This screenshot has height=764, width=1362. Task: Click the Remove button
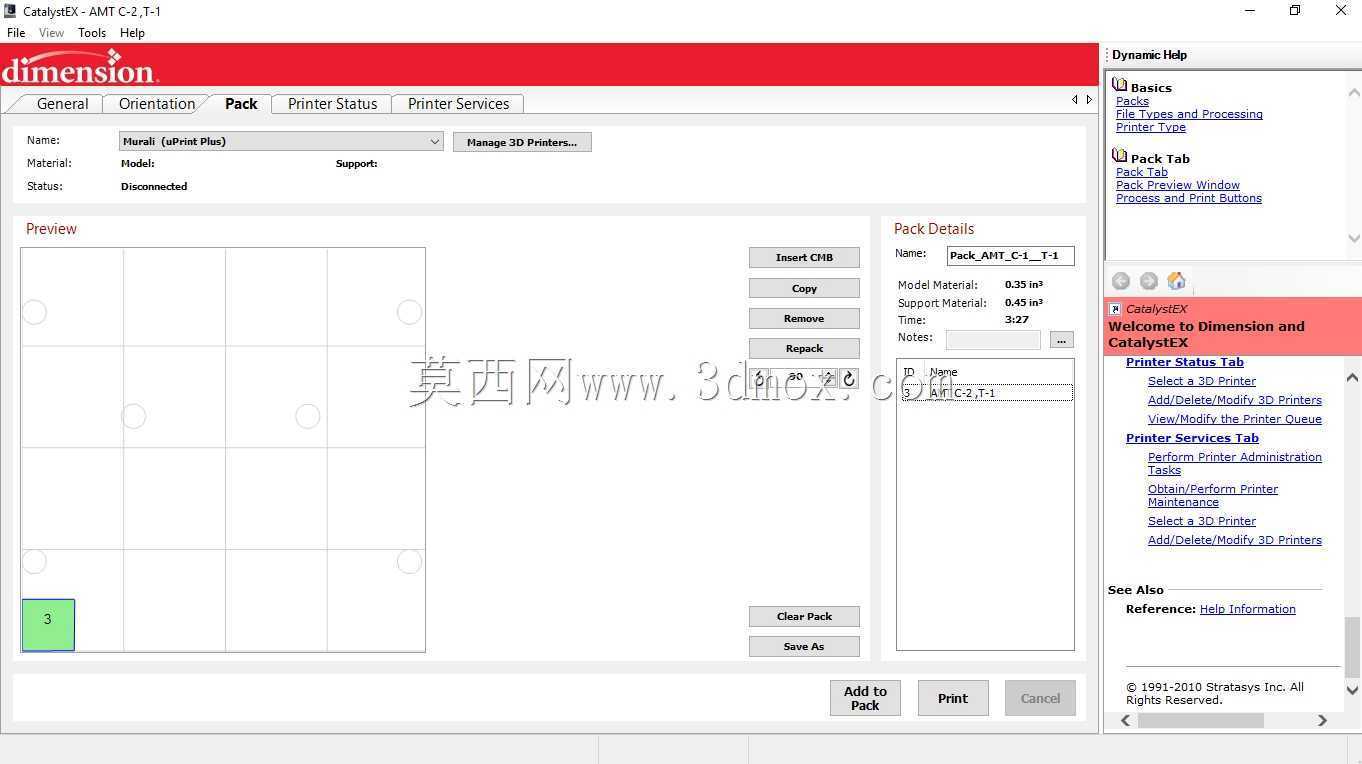804,318
